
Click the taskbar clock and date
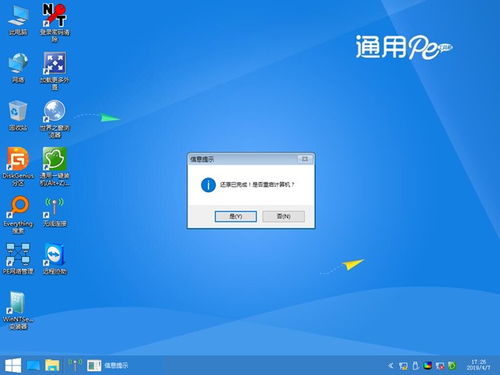(478, 365)
